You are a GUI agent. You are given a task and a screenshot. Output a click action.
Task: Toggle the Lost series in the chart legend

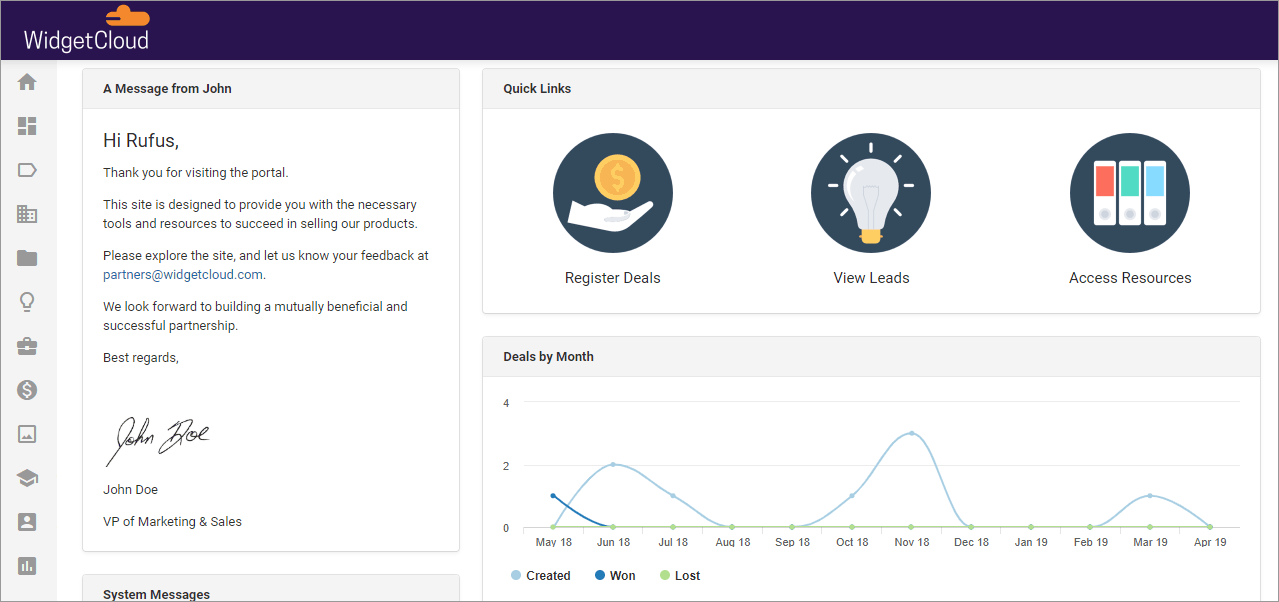(x=679, y=575)
